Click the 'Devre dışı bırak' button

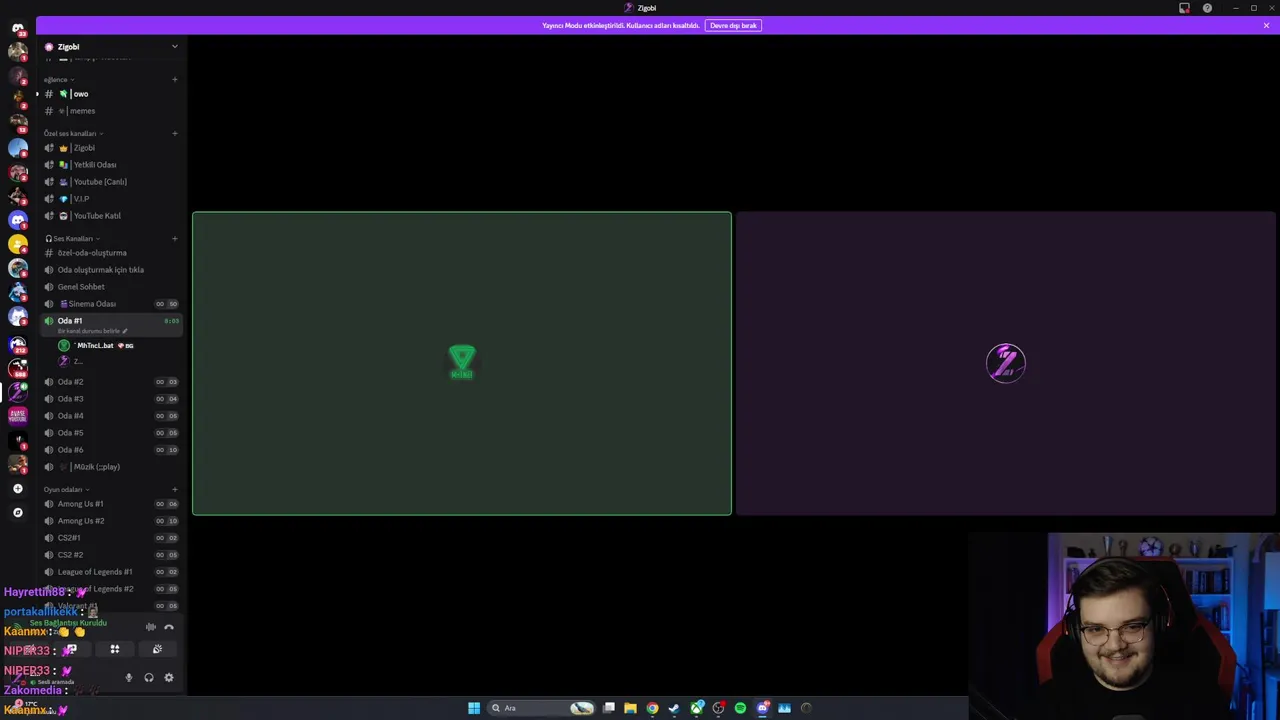click(x=733, y=25)
